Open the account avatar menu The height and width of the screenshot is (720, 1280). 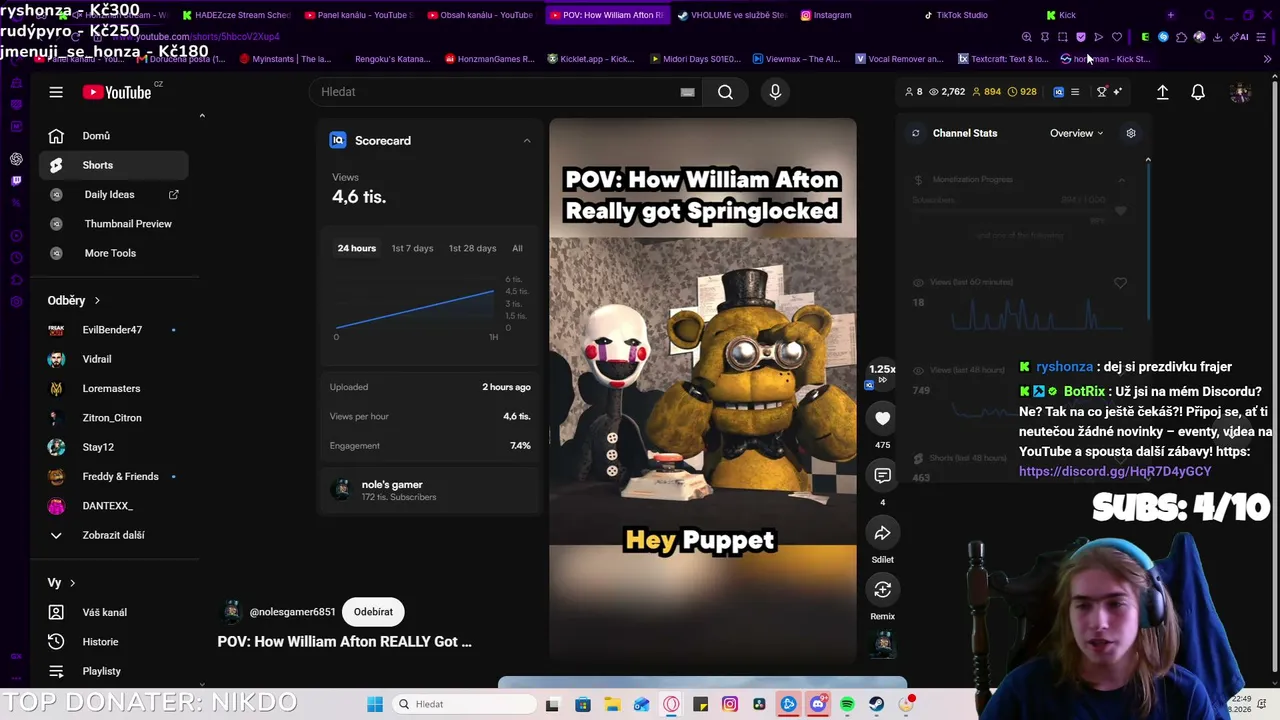(x=1240, y=92)
